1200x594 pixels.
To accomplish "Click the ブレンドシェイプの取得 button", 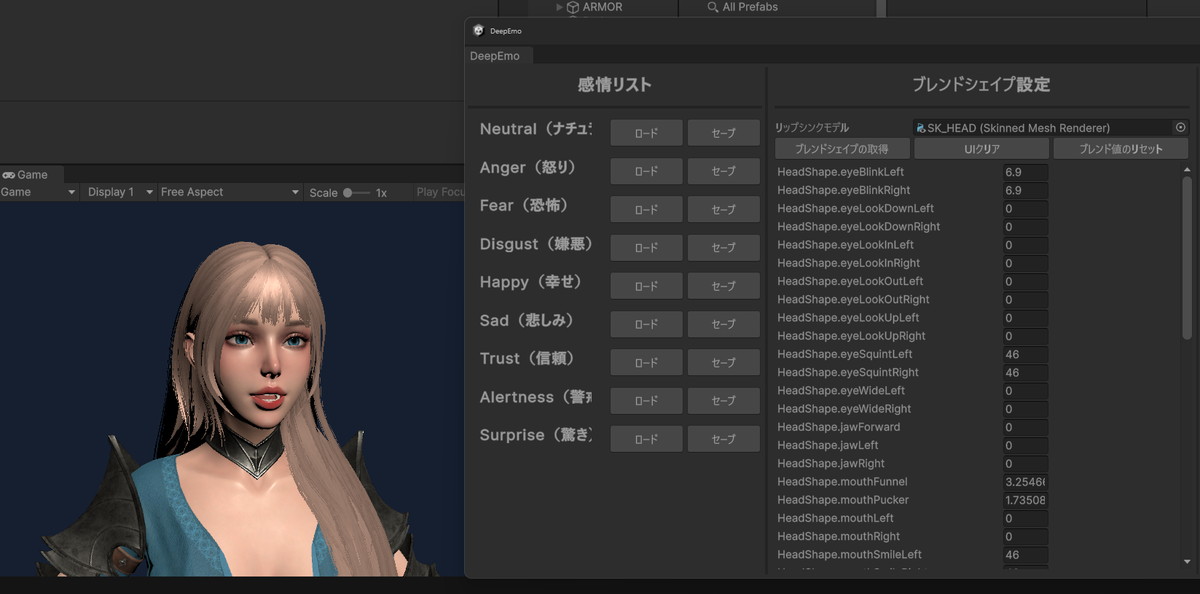I will [x=842, y=149].
